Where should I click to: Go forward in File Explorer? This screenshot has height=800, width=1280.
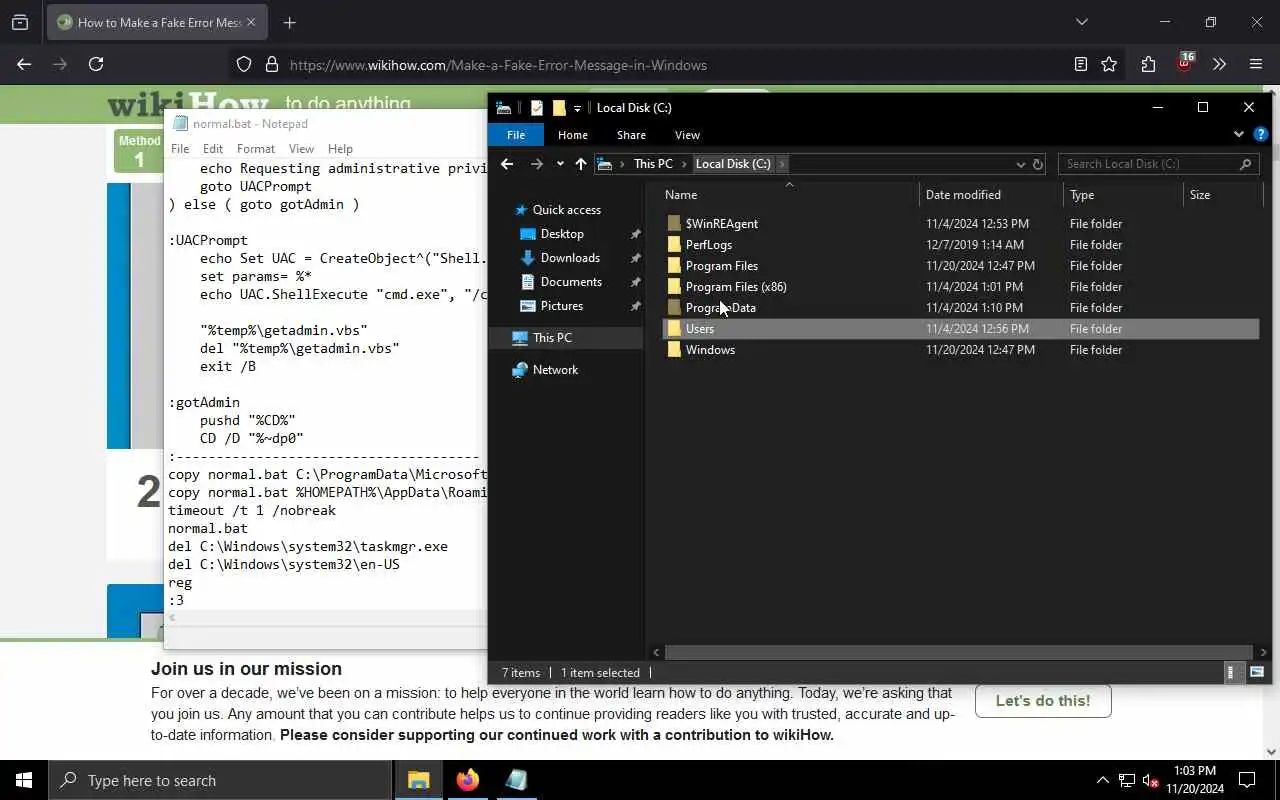pyautogui.click(x=537, y=164)
